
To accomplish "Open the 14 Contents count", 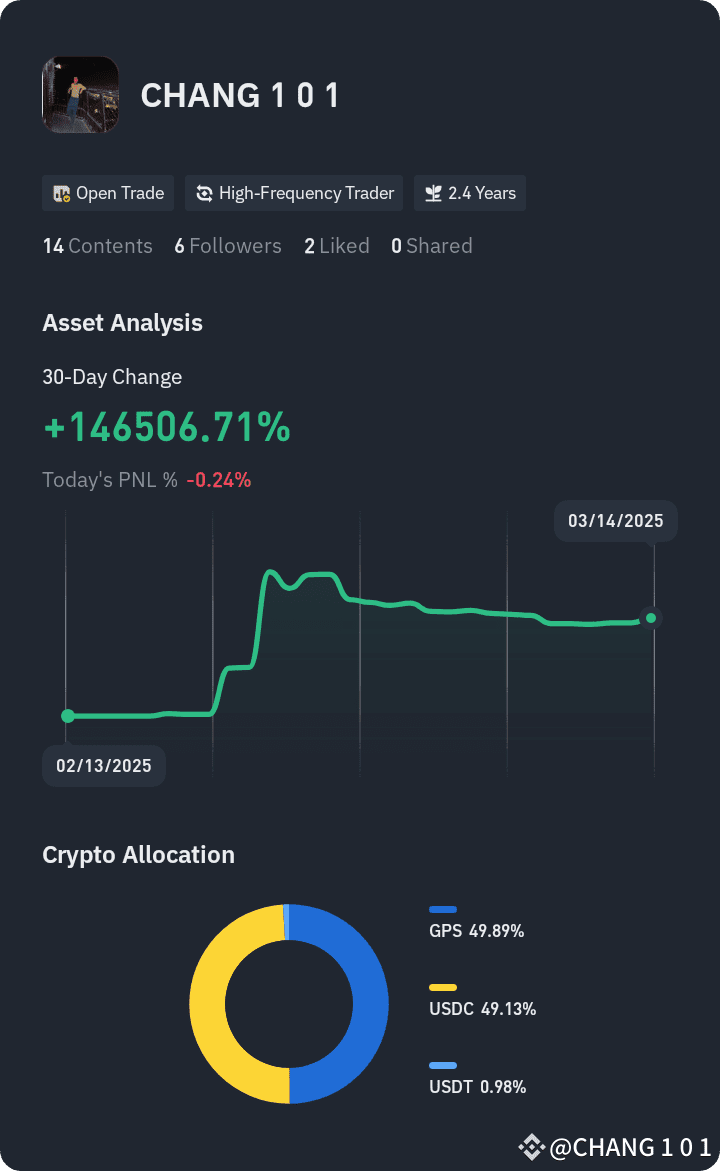I will tap(97, 246).
